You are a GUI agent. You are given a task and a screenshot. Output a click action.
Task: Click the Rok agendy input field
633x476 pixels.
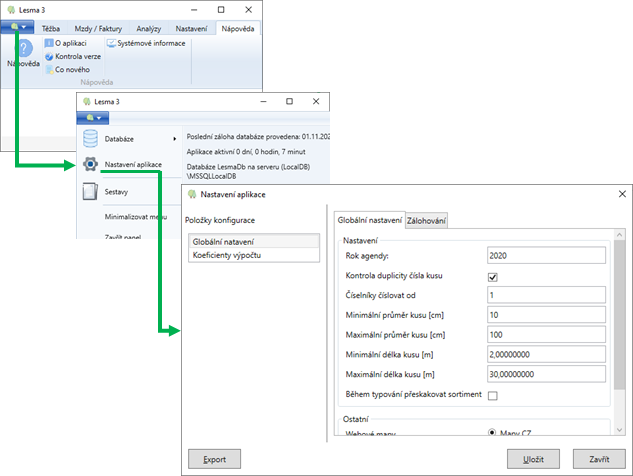547,256
